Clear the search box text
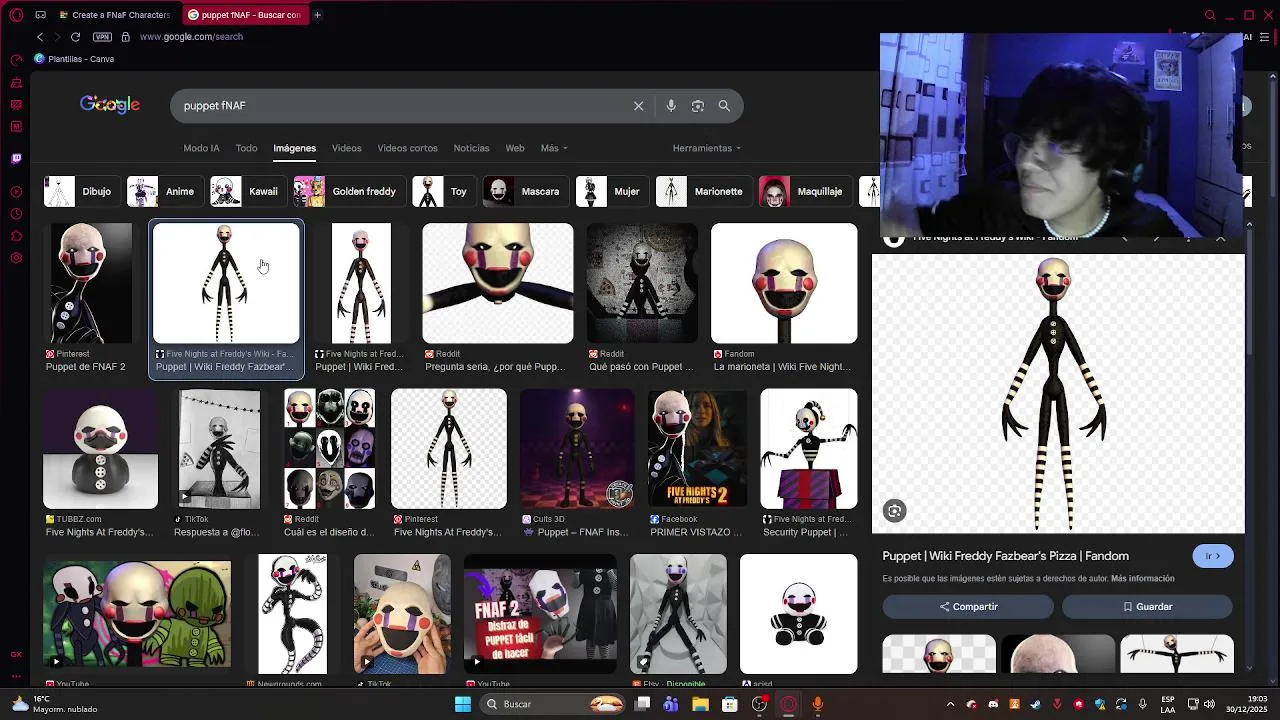Viewport: 1280px width, 720px height. [x=638, y=106]
